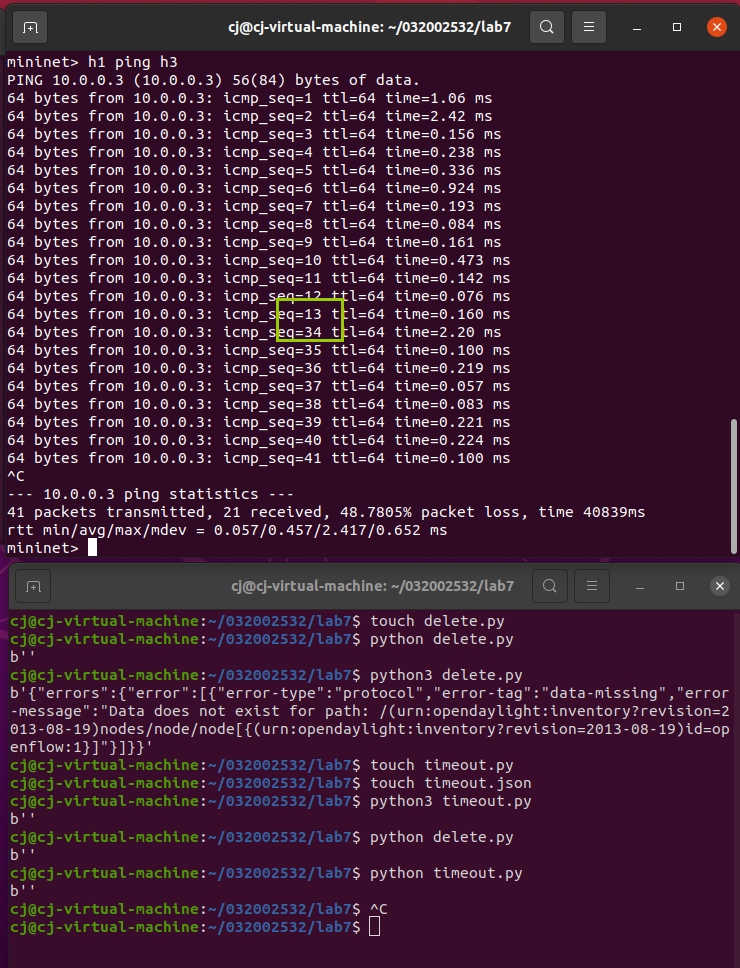740x968 pixels.
Task: Click the 'python3 timeout.py' command line
Action: (271, 801)
